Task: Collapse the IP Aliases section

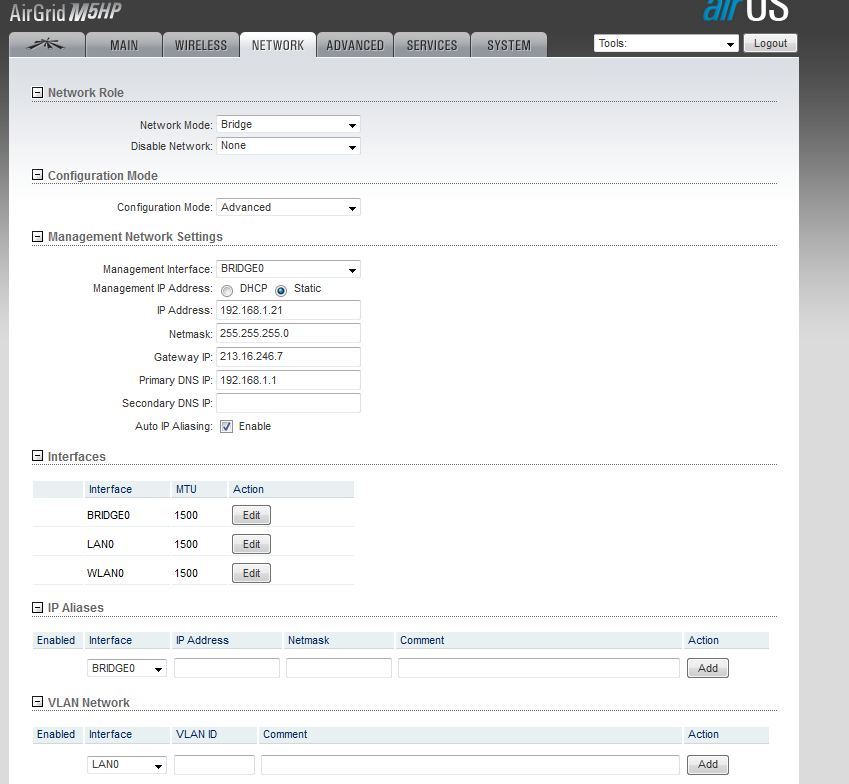Action: point(37,607)
